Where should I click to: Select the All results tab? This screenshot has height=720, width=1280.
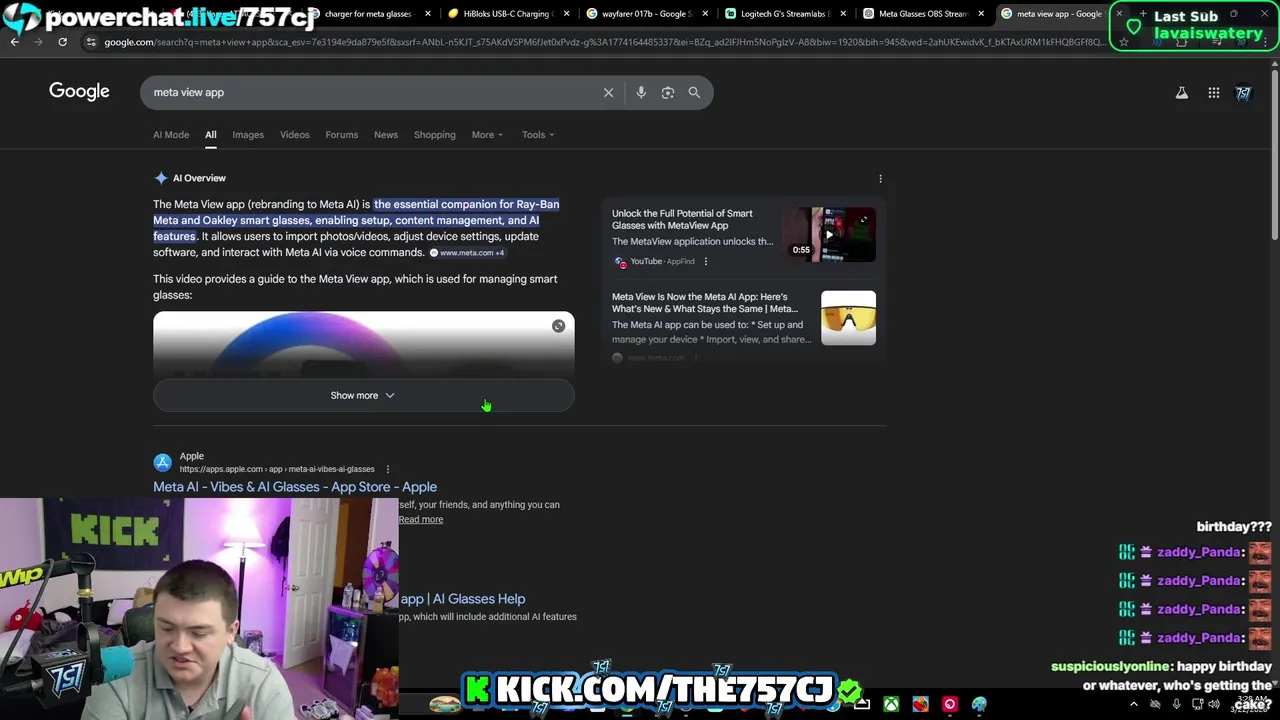pyautogui.click(x=211, y=135)
